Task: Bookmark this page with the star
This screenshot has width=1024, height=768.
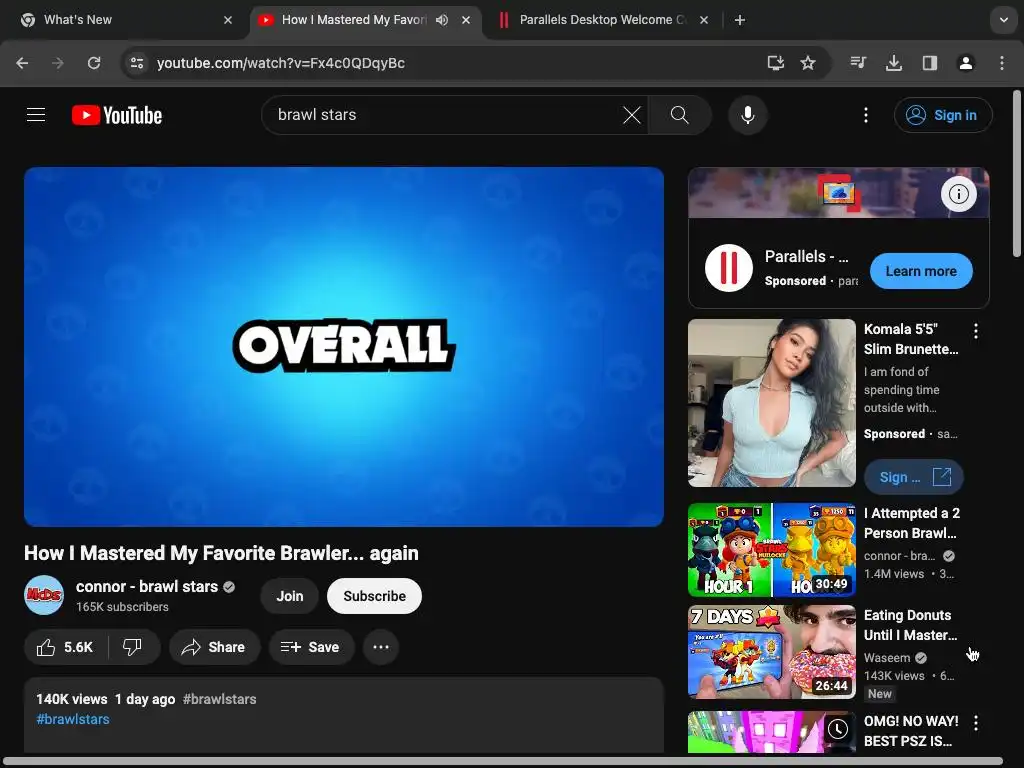Action: 808,63
